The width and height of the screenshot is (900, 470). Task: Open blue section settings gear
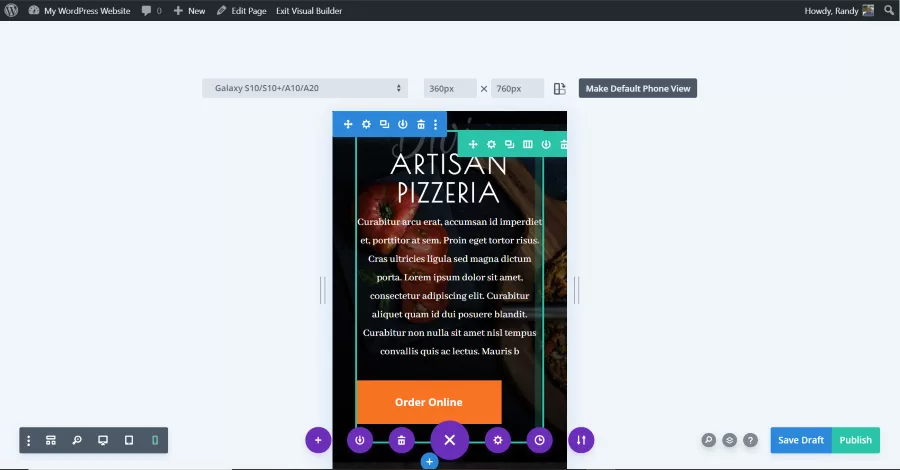pyautogui.click(x=366, y=124)
